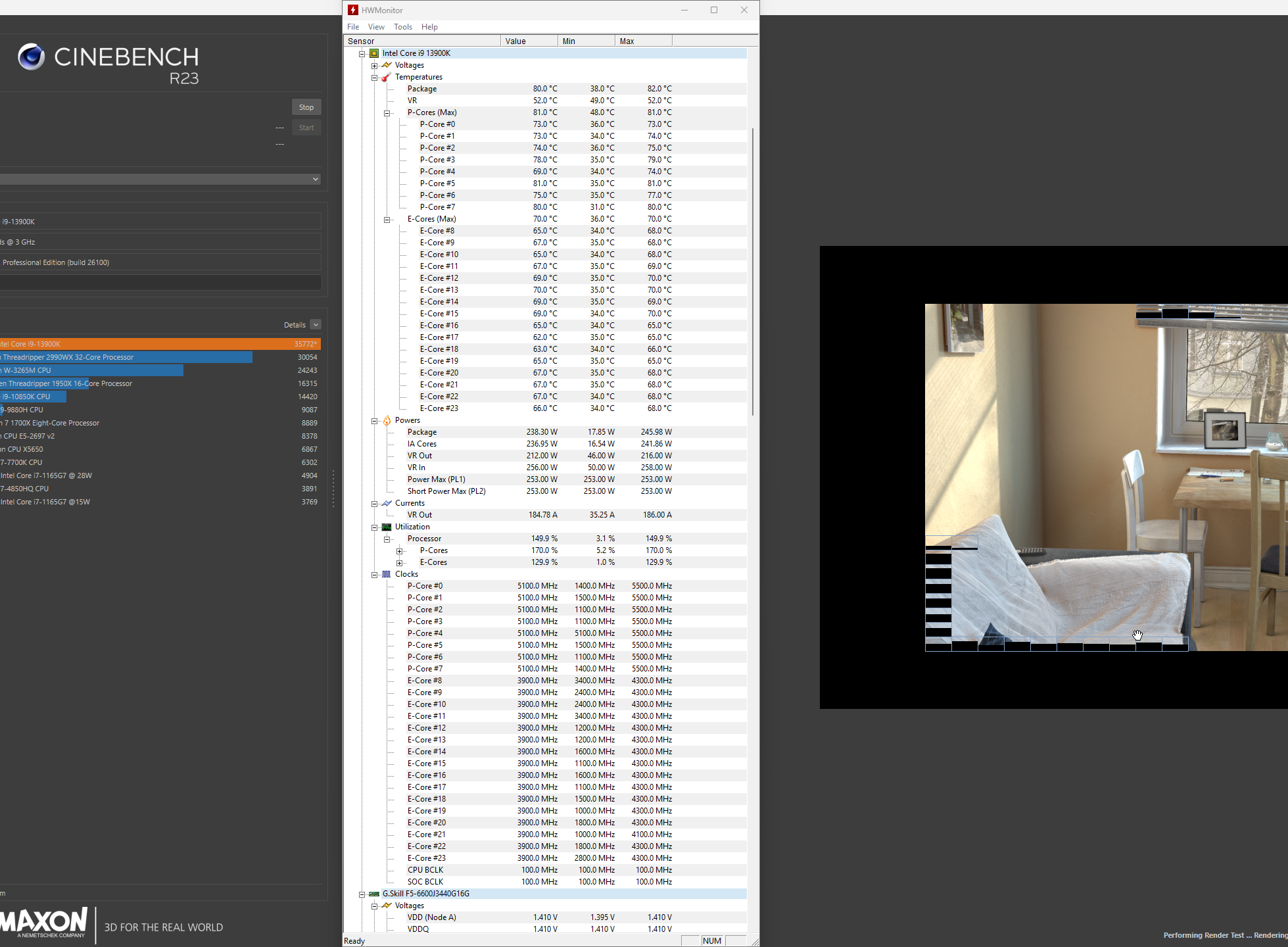Image resolution: width=1288 pixels, height=947 pixels.
Task: Click the Temperatures thermometer icon
Action: tap(387, 77)
